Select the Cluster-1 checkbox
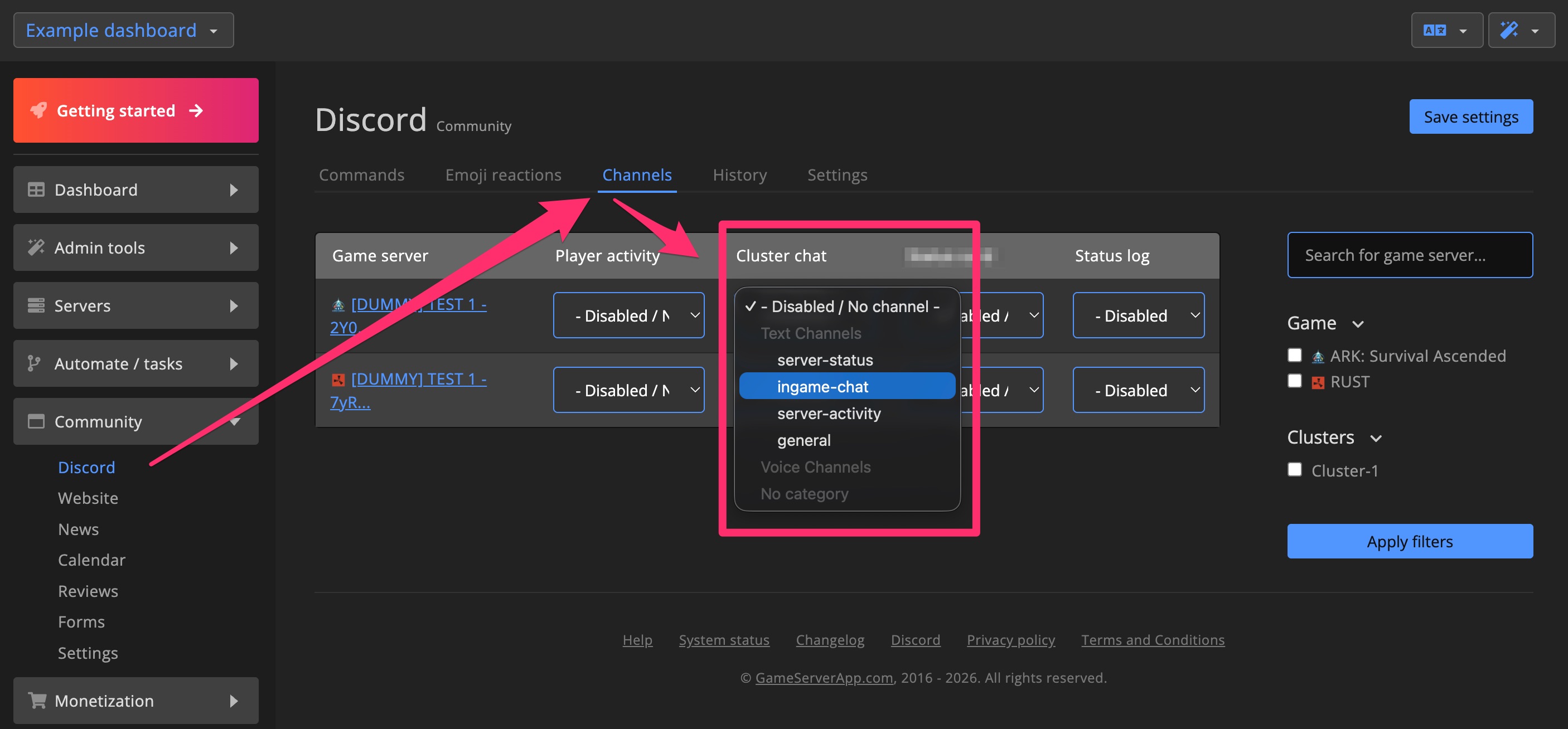The height and width of the screenshot is (729, 1568). click(x=1294, y=469)
